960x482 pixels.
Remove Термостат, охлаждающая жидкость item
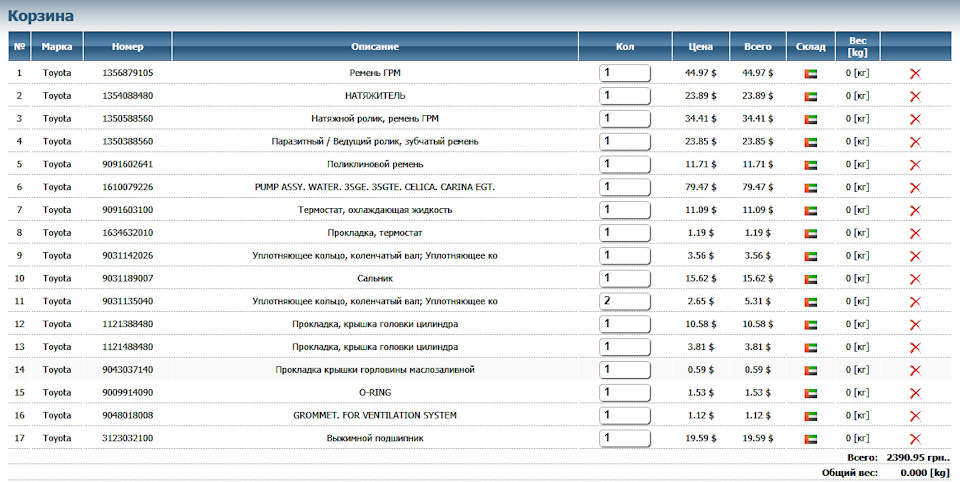pyautogui.click(x=915, y=211)
